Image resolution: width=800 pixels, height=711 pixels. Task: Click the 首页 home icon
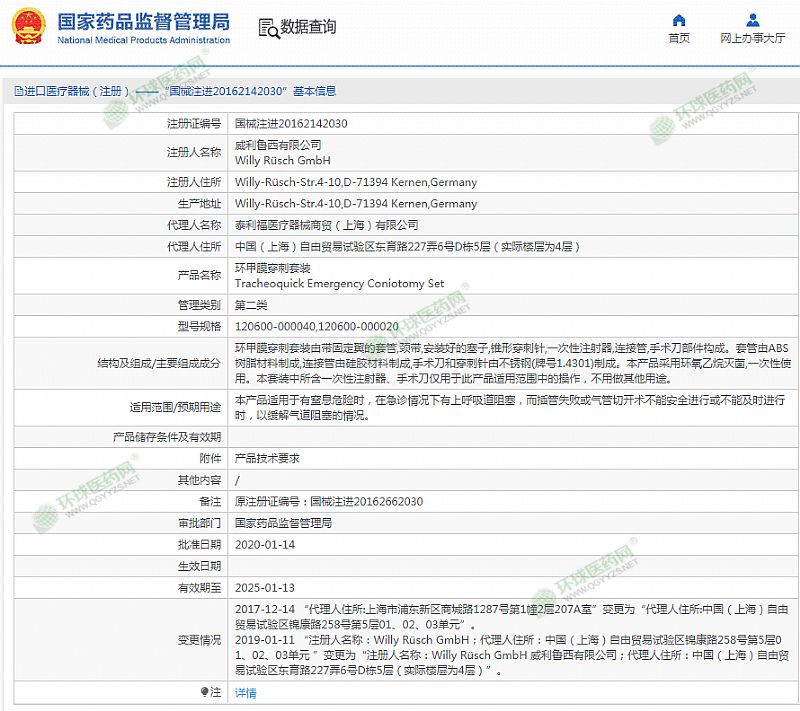tap(679, 20)
